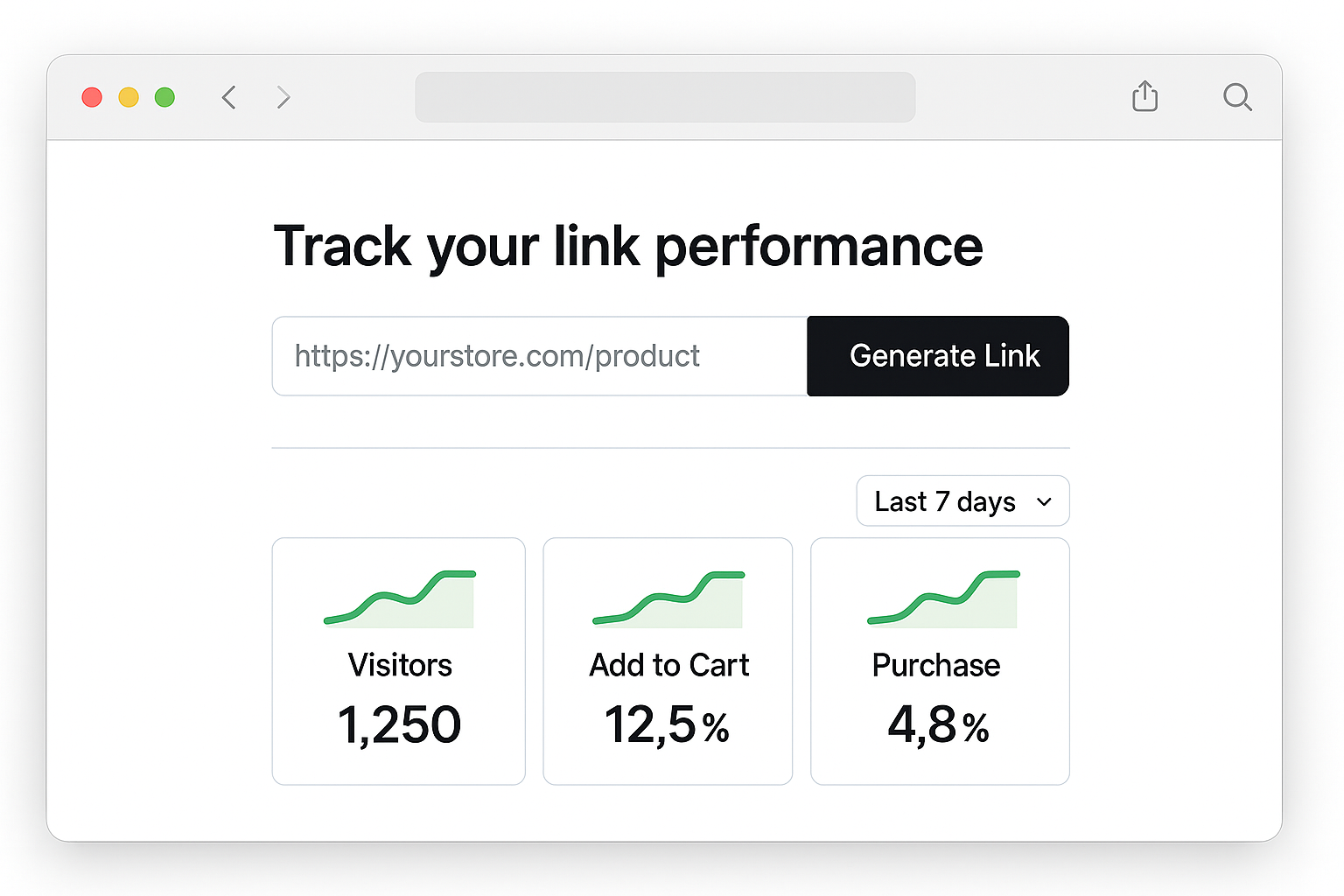
Task: Select the Add to Cart stat card
Action: (x=668, y=661)
